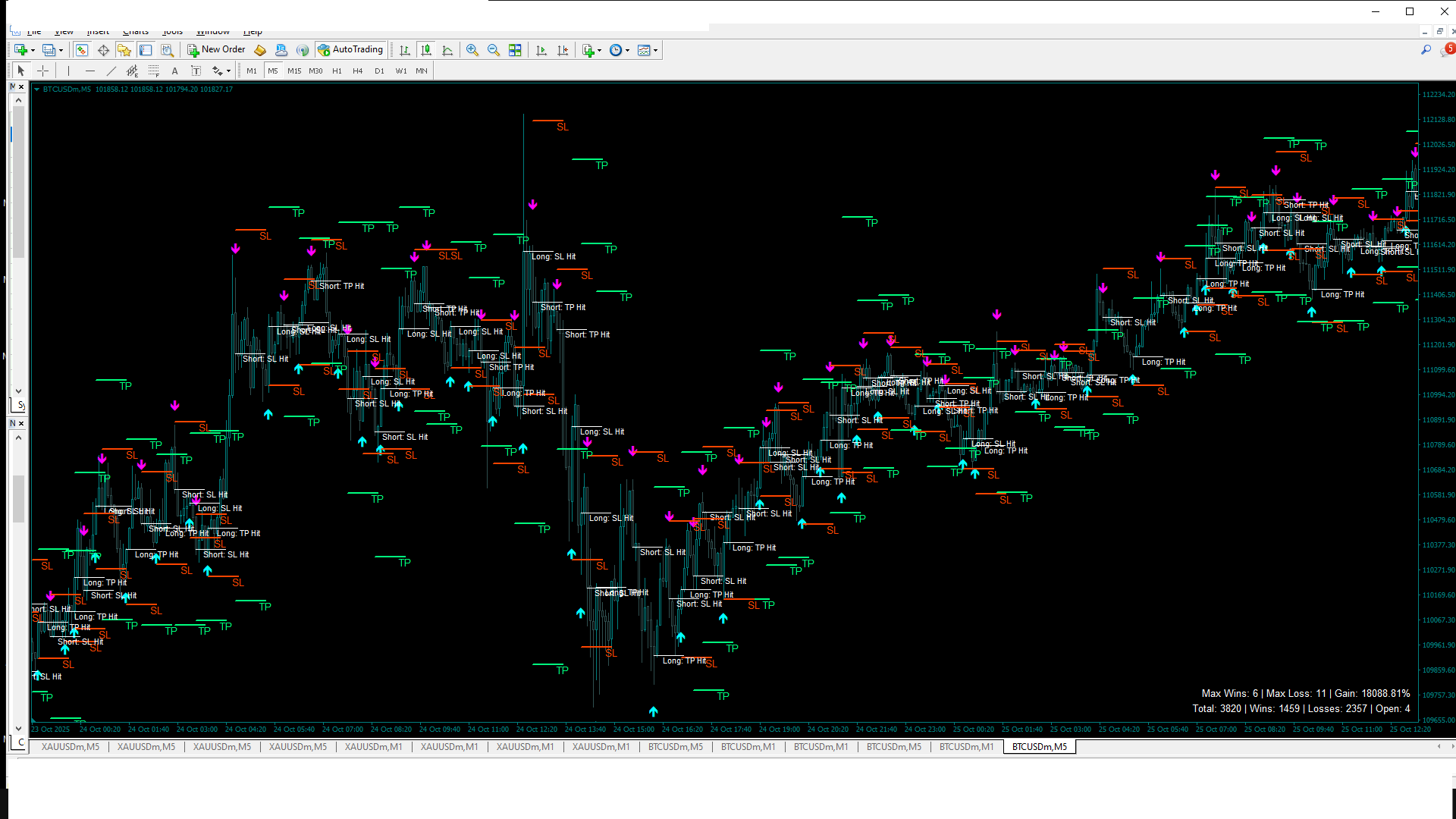Enable the chart Auto Scroll icon
This screenshot has height=819, width=1456.
pos(541,50)
